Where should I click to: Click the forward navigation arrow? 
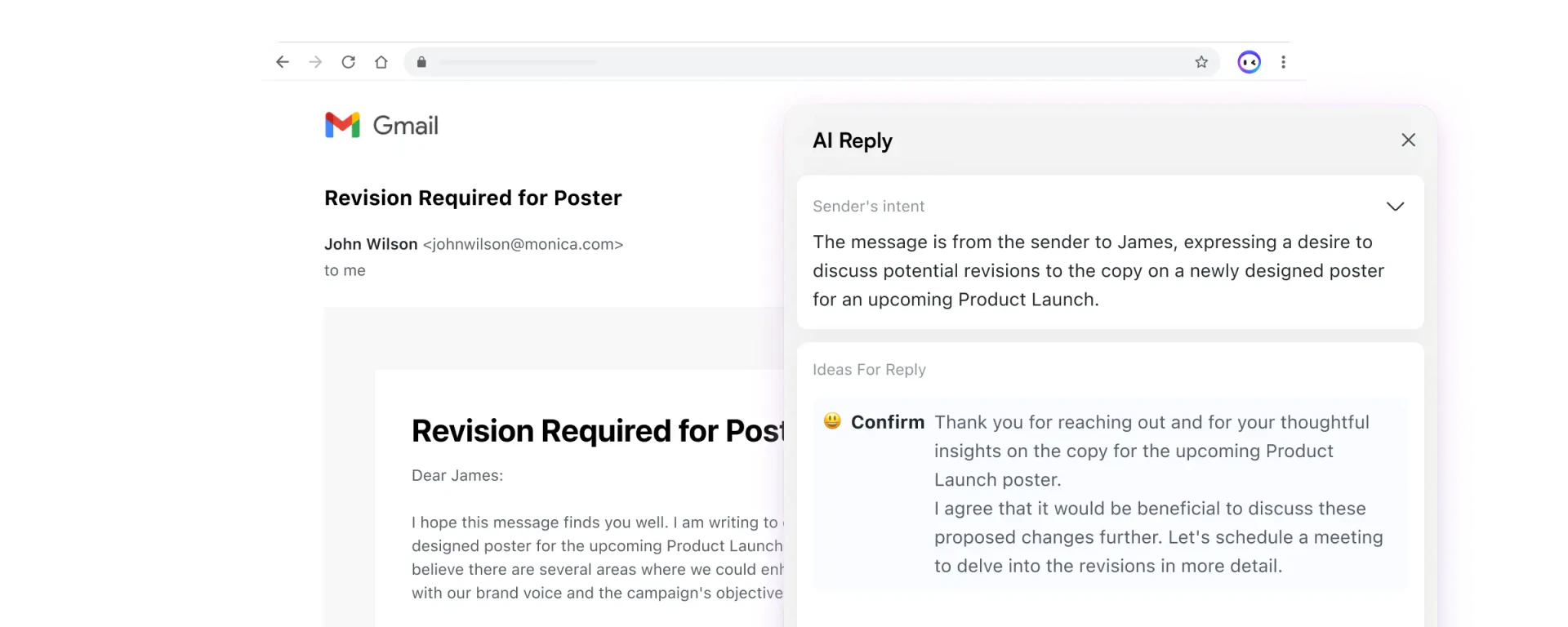tap(316, 62)
